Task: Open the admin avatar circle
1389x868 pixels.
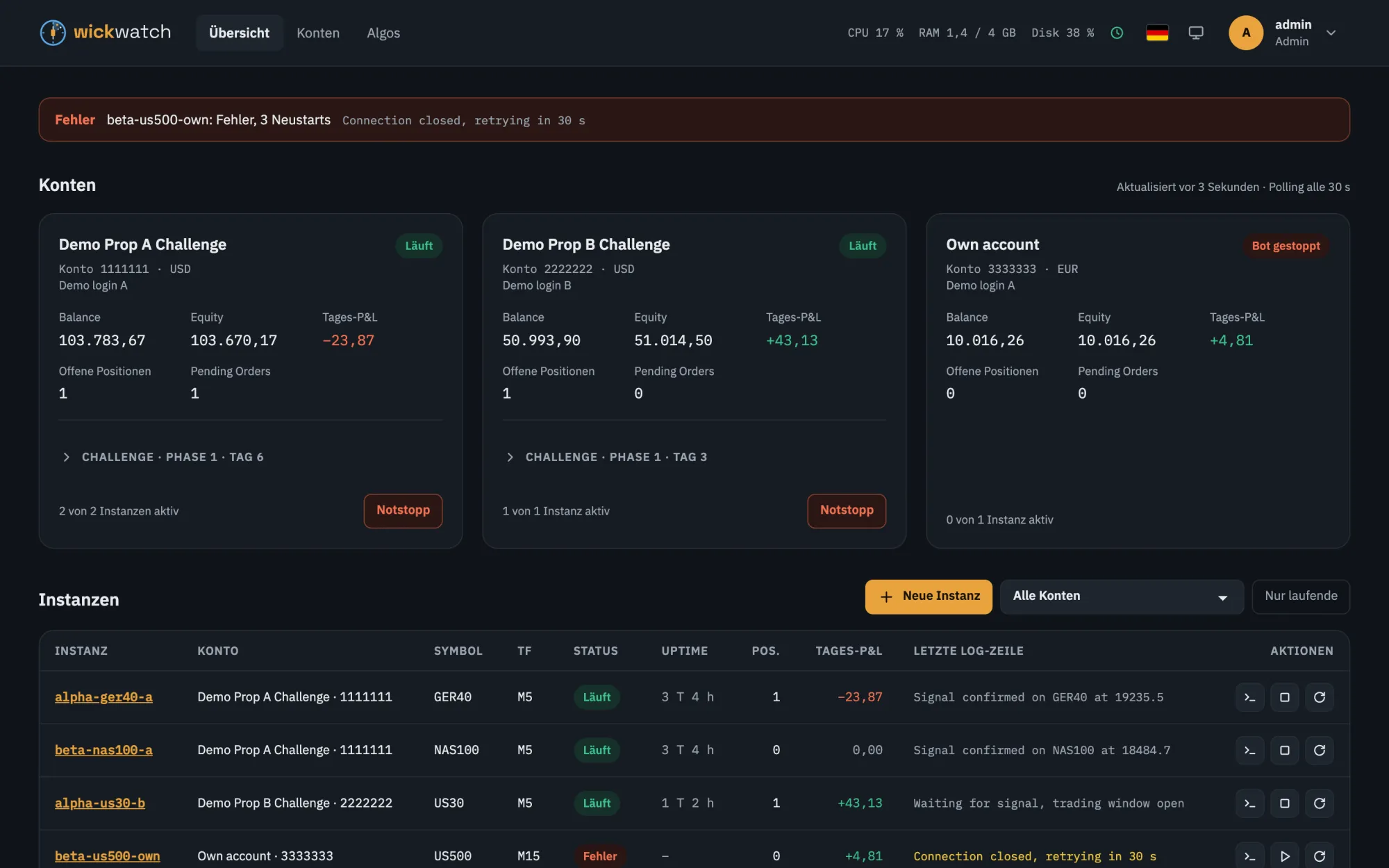Action: [x=1246, y=33]
